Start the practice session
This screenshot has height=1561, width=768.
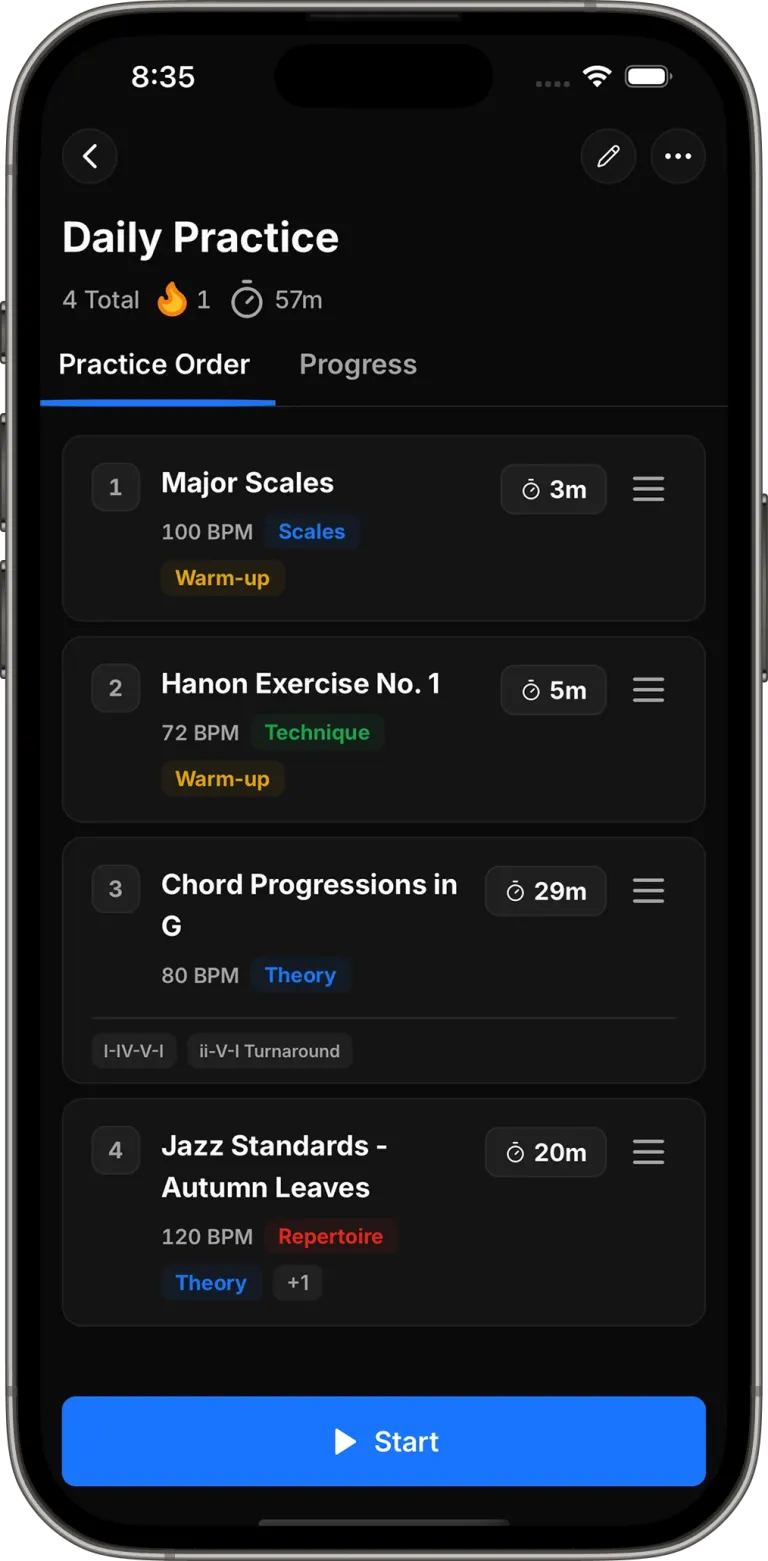coord(384,1441)
